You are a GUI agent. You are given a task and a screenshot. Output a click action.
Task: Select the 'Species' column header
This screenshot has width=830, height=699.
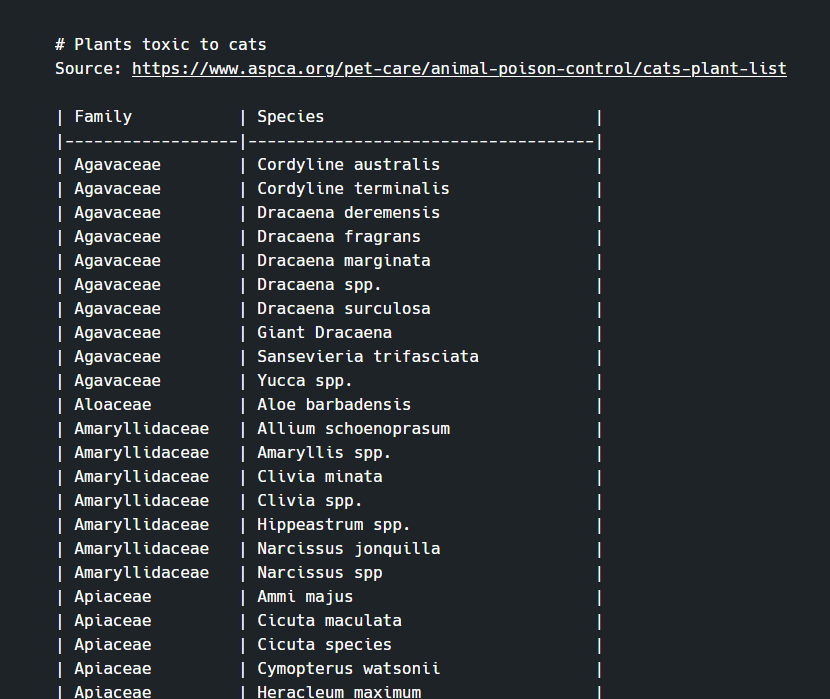(290, 116)
